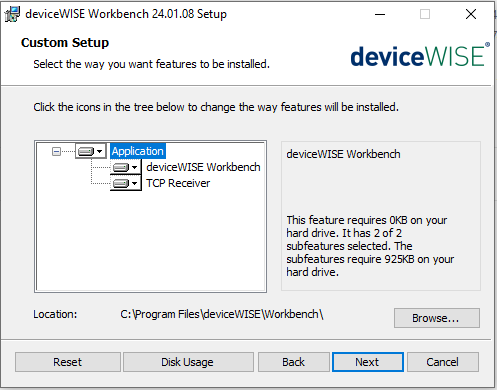Select the deviceWISE Workbench tree item

click(203, 167)
